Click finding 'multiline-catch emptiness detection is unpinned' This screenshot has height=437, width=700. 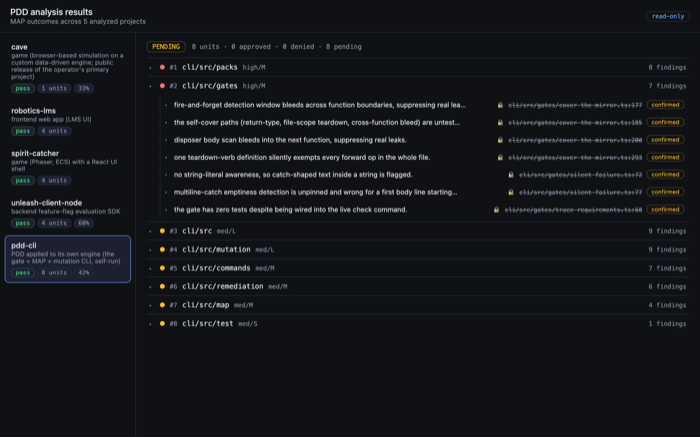coord(315,192)
